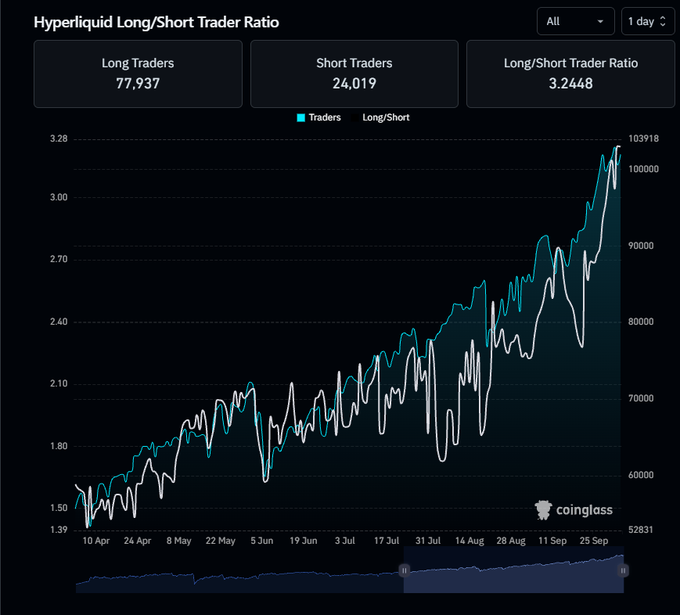Click the 3.28 ratio axis label
This screenshot has height=615, width=680.
[59, 139]
